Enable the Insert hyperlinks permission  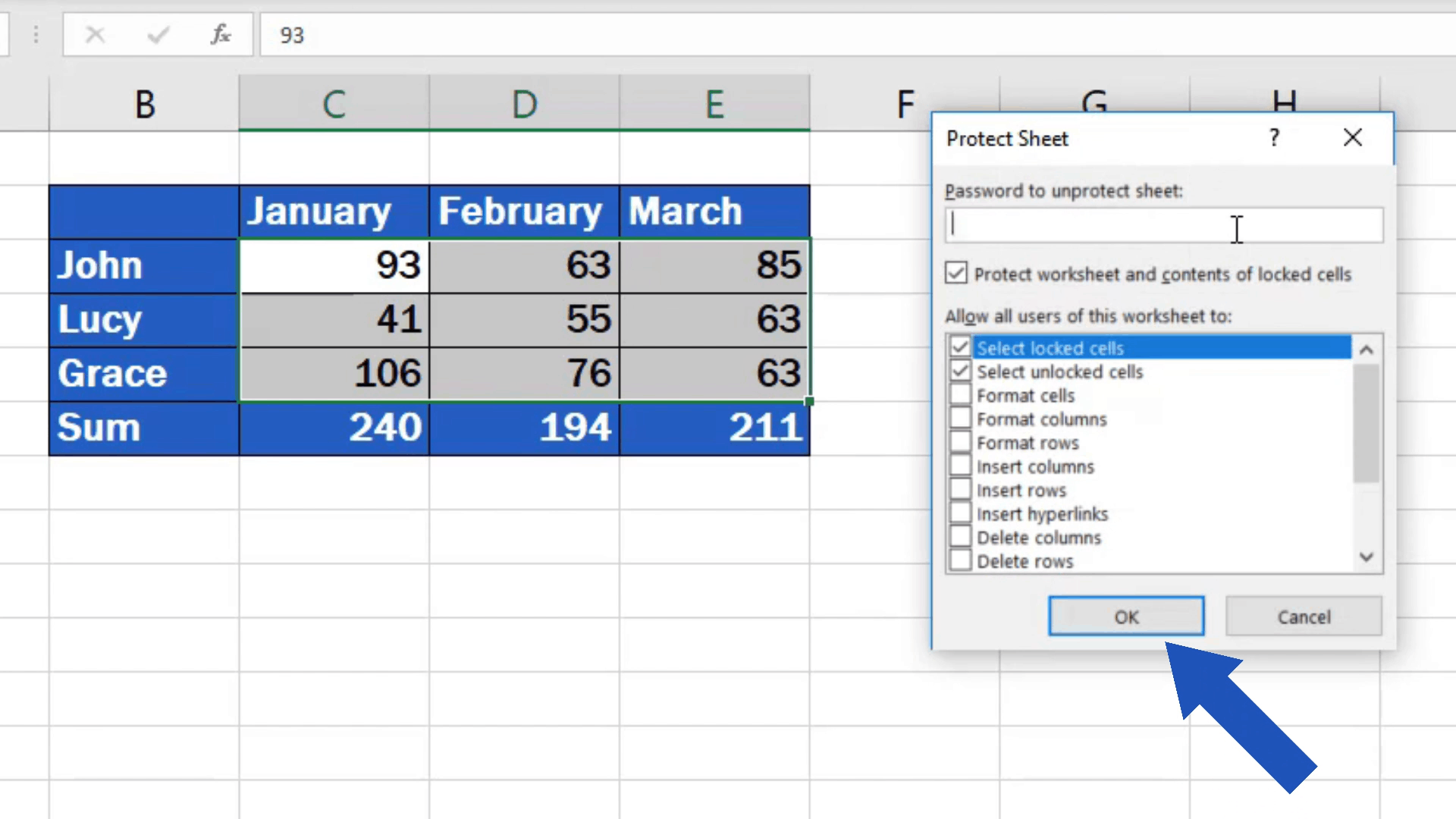point(960,513)
